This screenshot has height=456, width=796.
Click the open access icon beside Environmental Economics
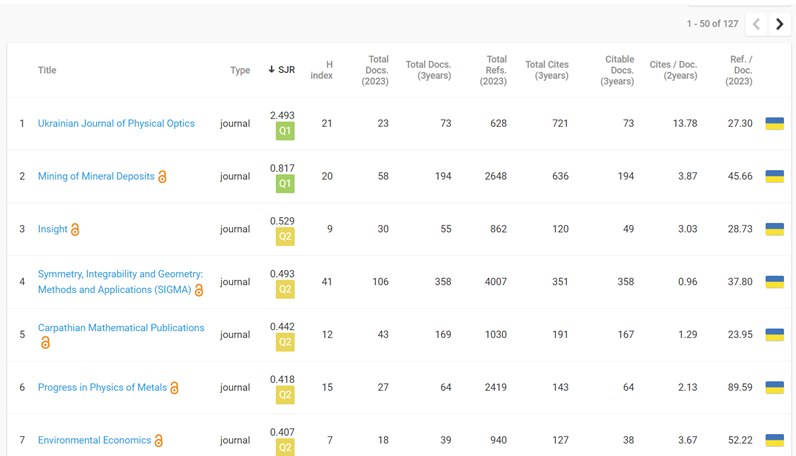(158, 441)
